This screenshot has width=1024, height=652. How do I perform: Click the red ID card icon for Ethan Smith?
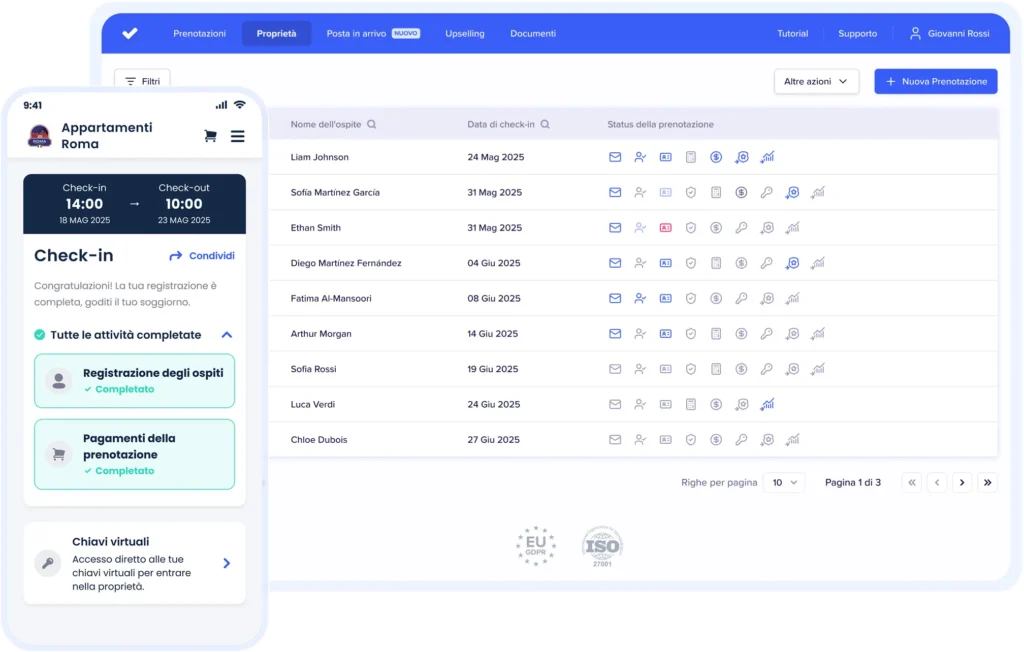click(x=665, y=228)
